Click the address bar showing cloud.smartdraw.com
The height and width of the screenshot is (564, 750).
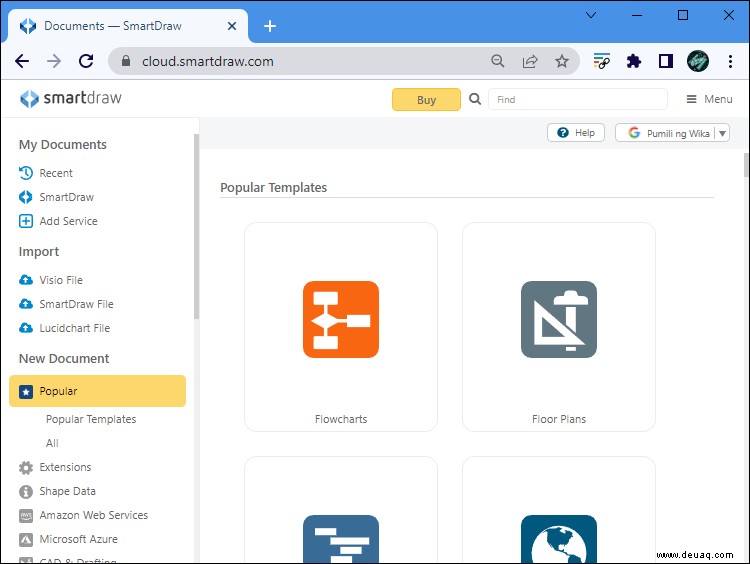(208, 61)
